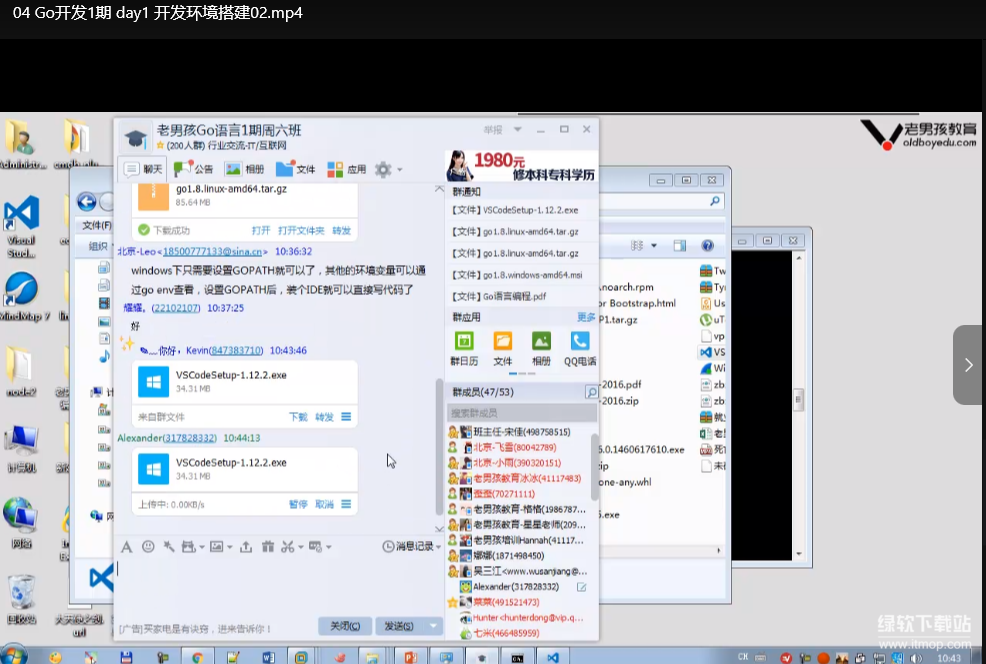Click the Explorer search magnifier icon
Viewport: 986px width, 664px height.
pyautogui.click(x=715, y=201)
